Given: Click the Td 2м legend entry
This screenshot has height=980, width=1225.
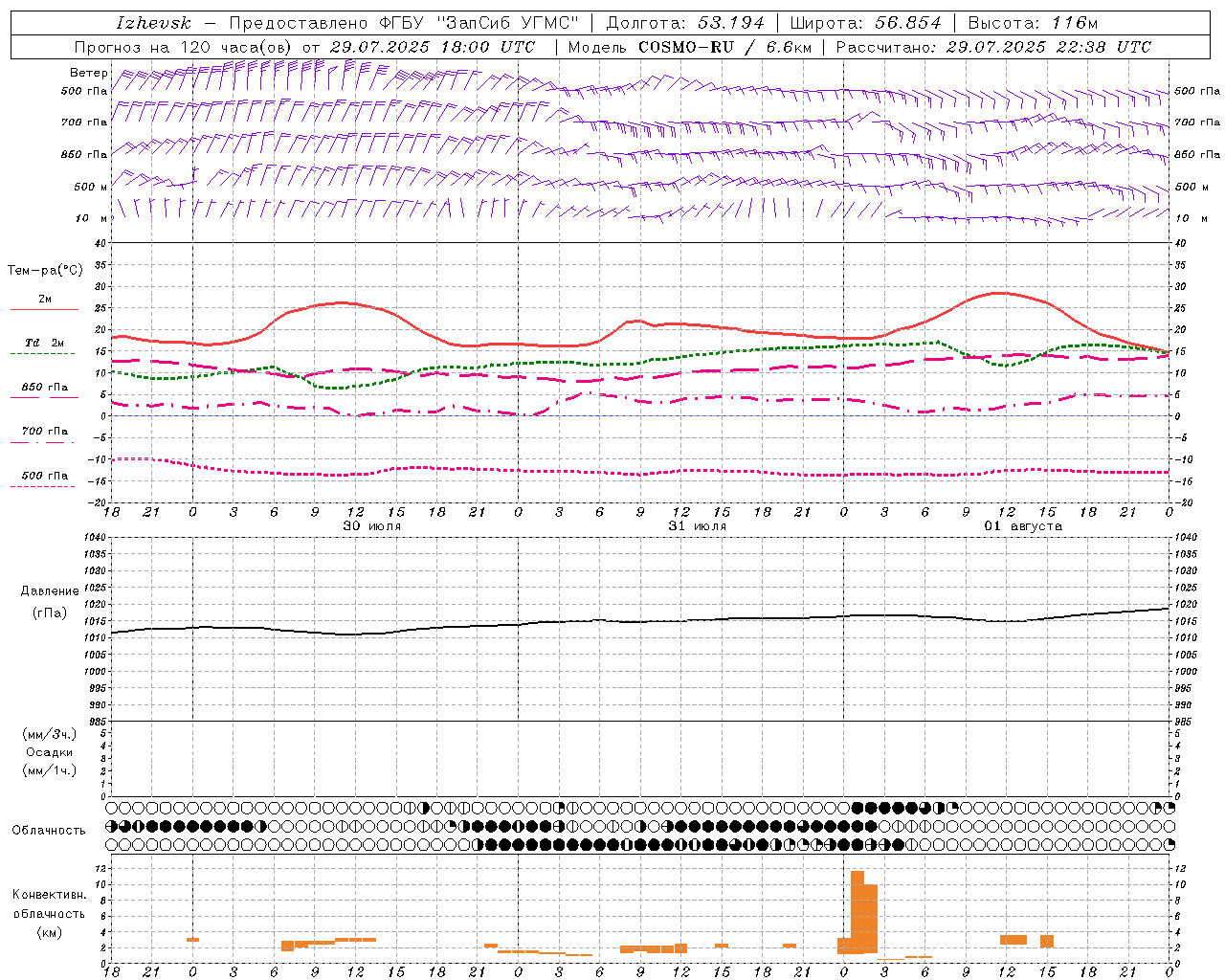Looking at the screenshot, I should (x=44, y=343).
